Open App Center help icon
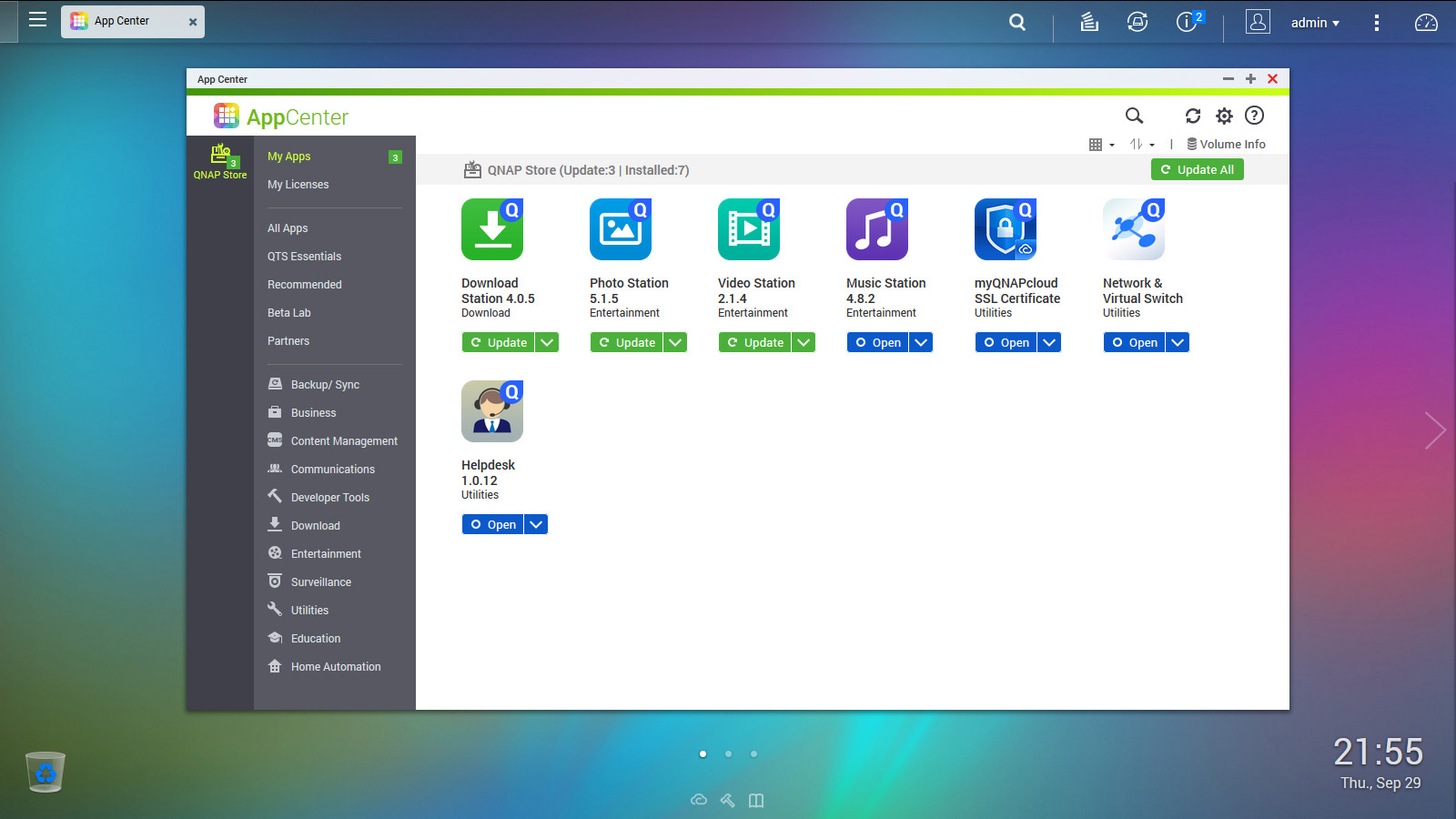The width and height of the screenshot is (1456, 819). [x=1255, y=116]
